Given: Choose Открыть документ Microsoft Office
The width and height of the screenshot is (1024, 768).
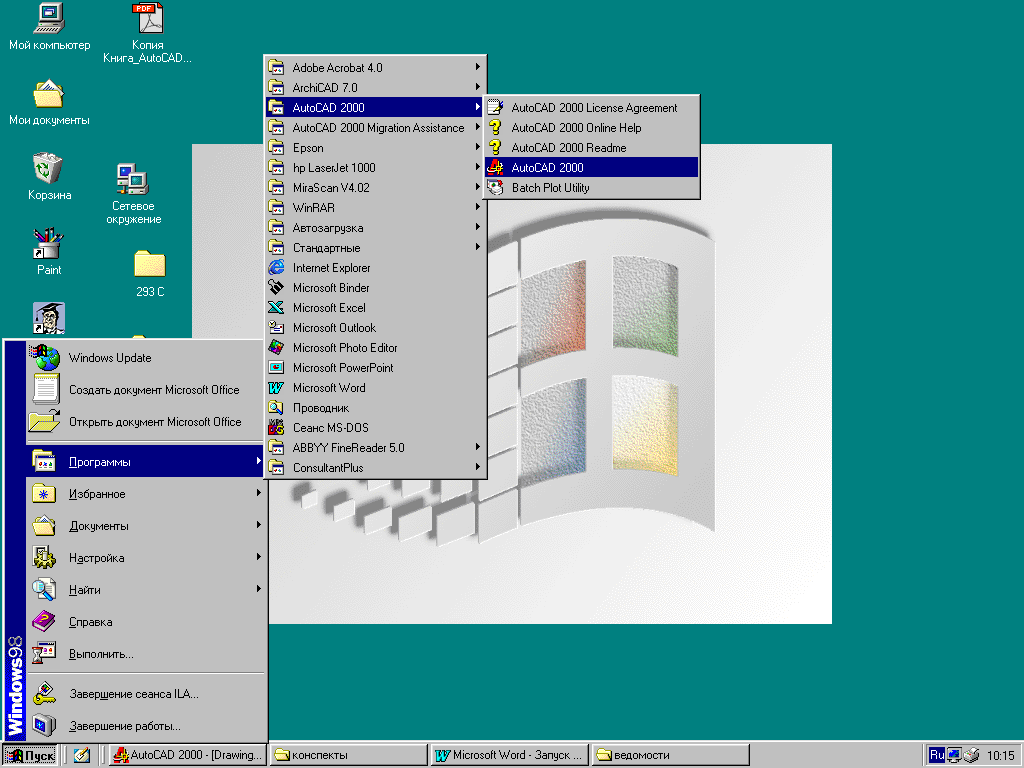Looking at the screenshot, I should coord(146,422).
